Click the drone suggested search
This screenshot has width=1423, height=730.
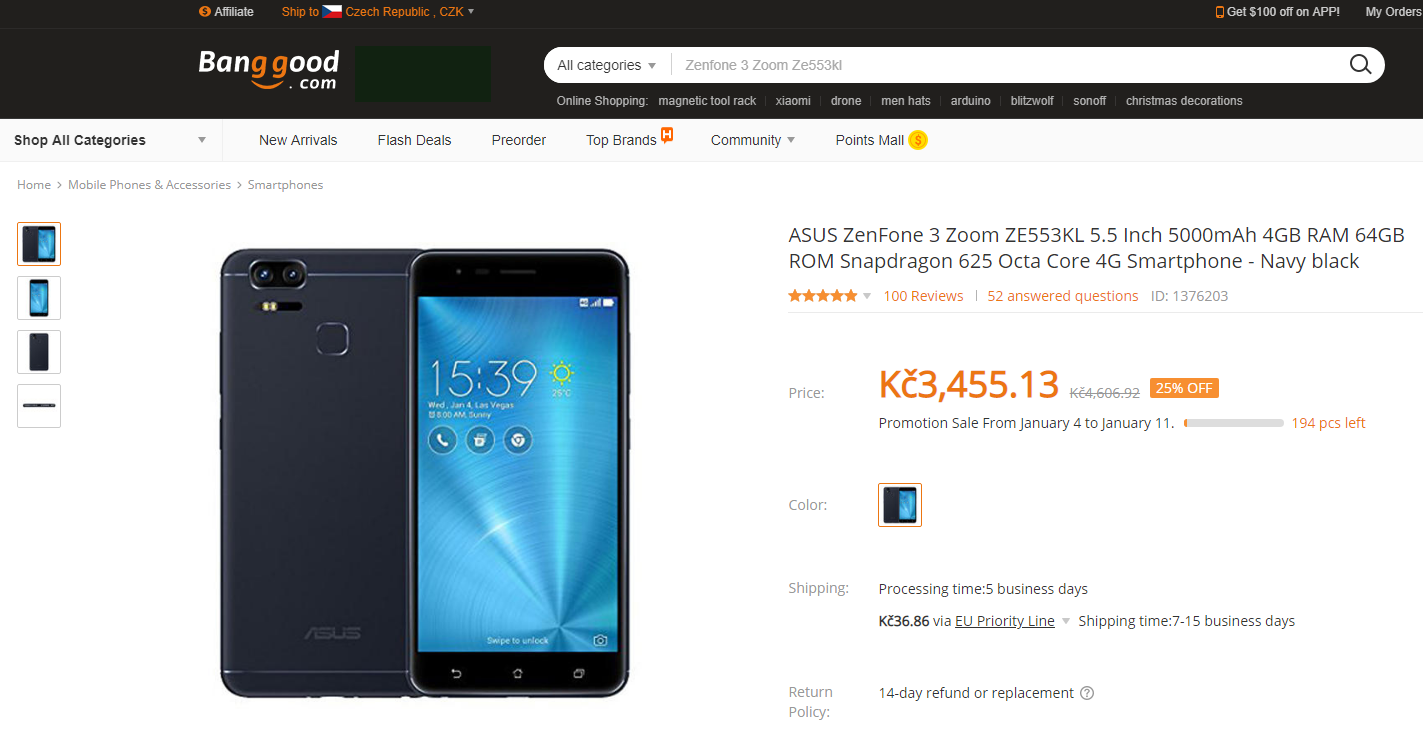[846, 101]
